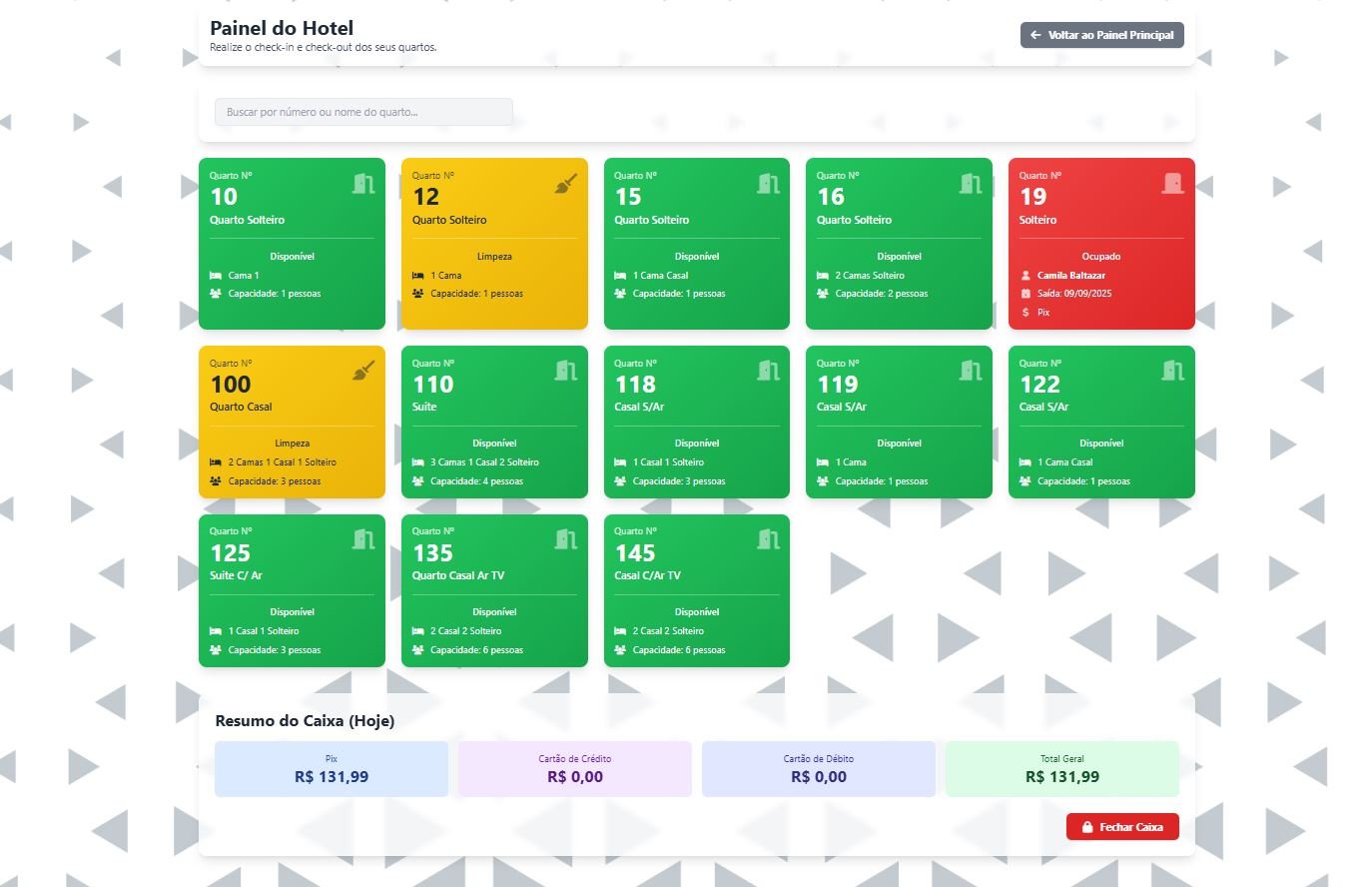The height and width of the screenshot is (887, 1372).
Task: Click the dollar sign icon next to Pix
Action: click(1026, 313)
